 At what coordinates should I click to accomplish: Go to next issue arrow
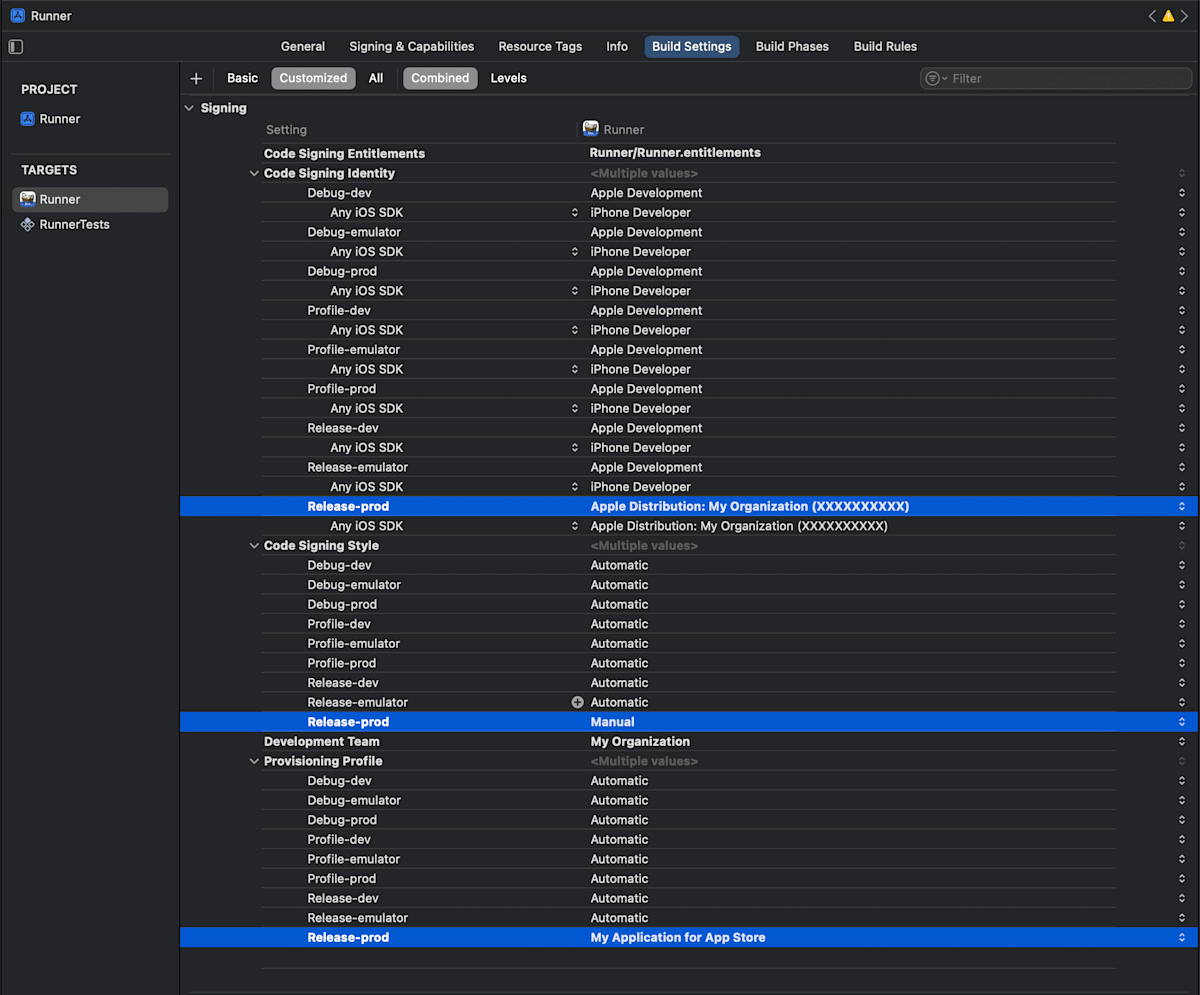[1183, 16]
